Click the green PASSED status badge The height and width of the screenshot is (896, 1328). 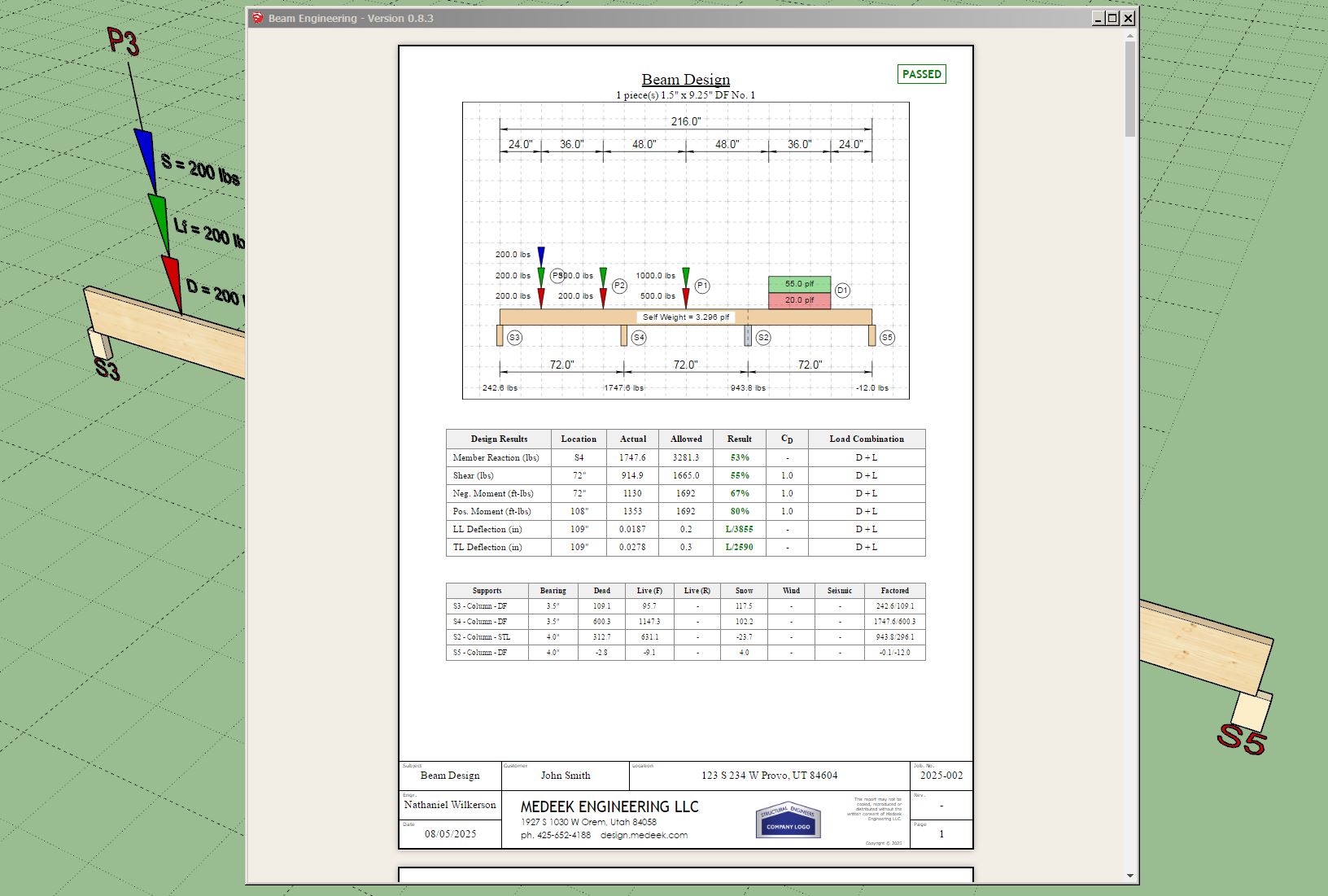[921, 74]
